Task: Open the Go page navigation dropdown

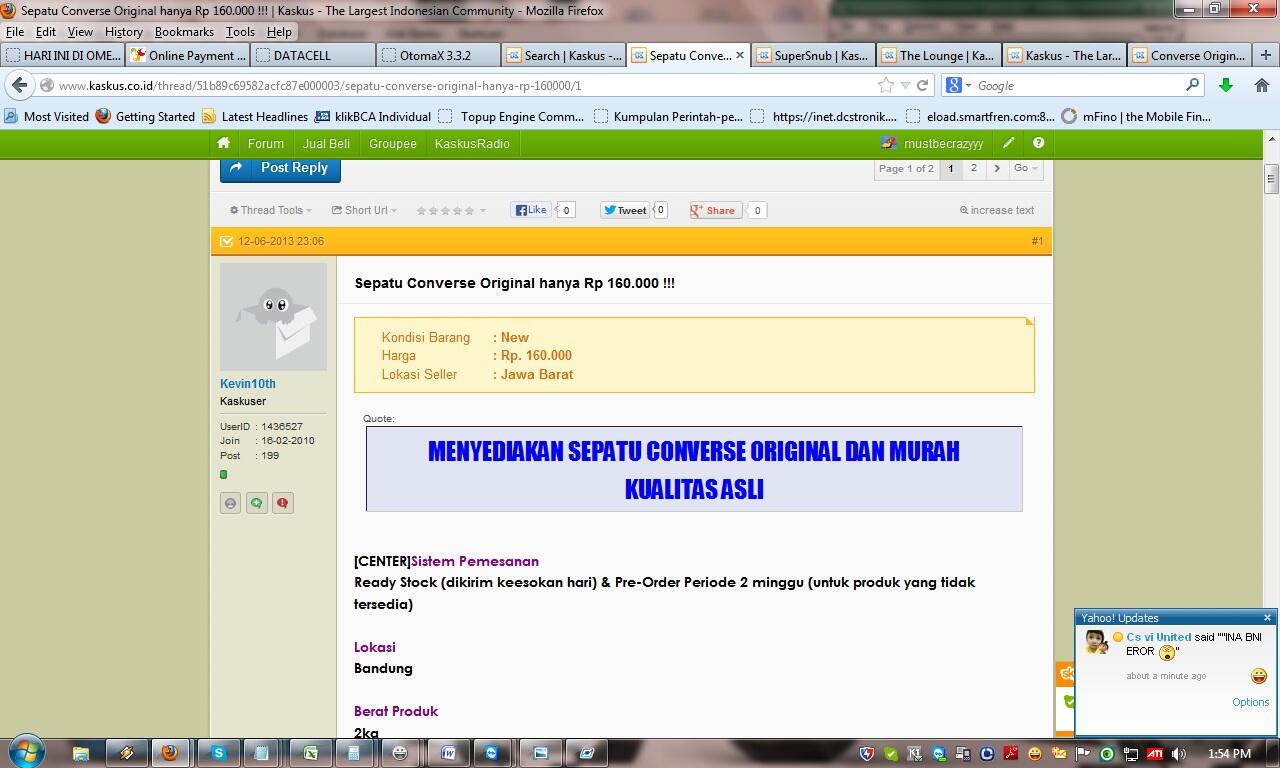Action: point(1026,169)
